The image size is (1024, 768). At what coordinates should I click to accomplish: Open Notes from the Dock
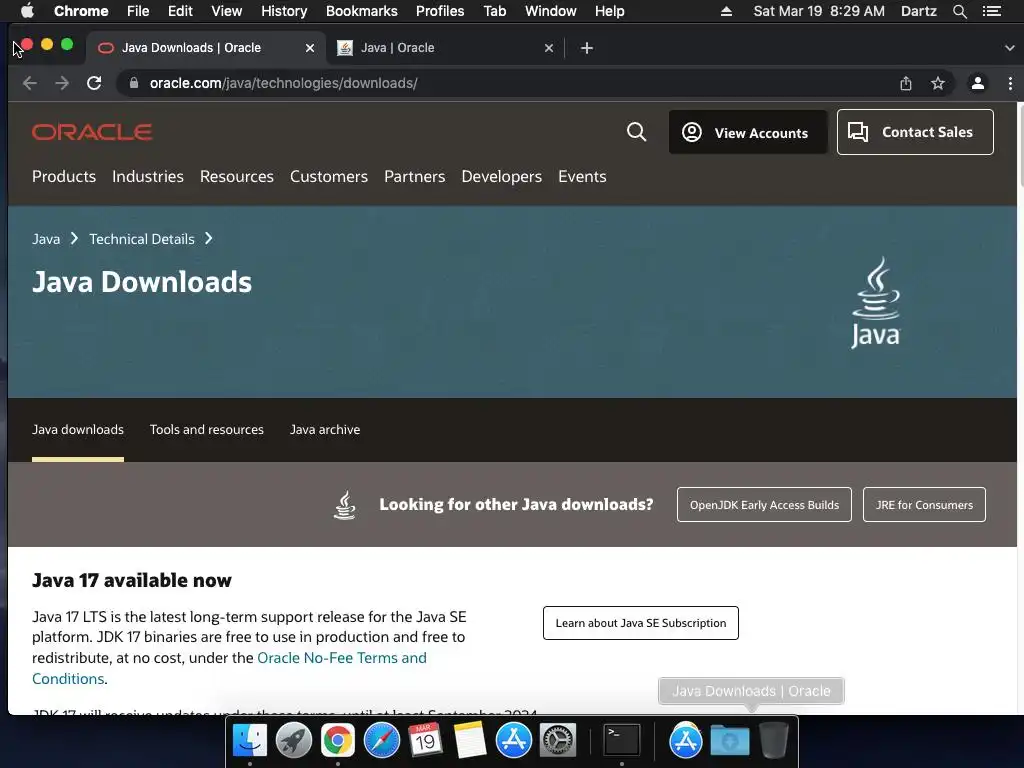(470, 740)
